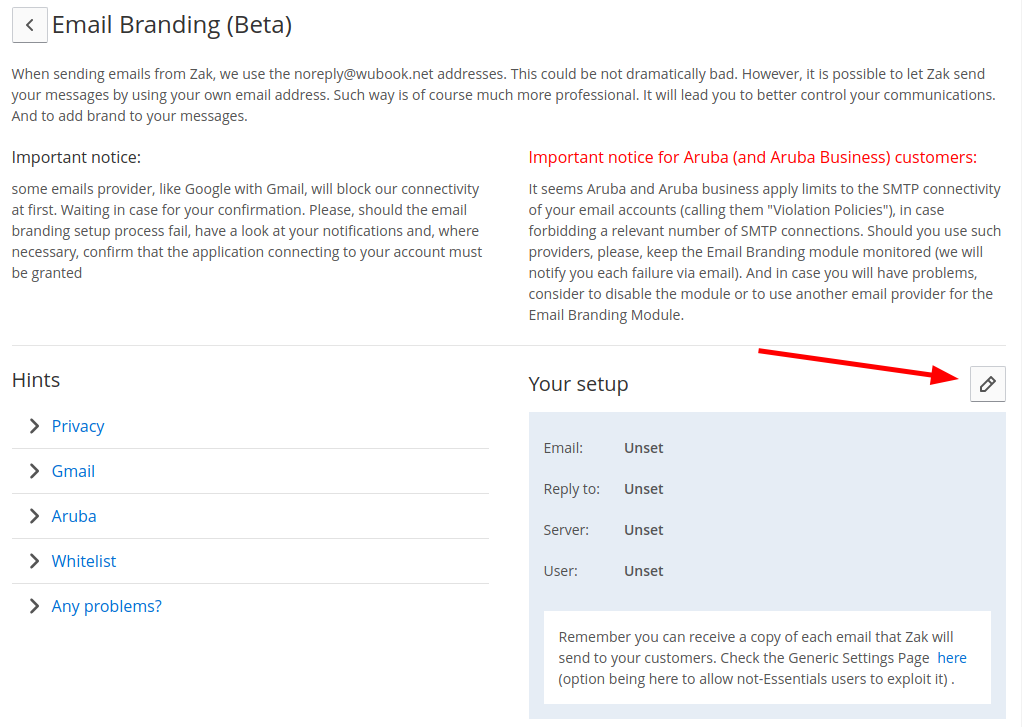Open the Whitelist hint link

coord(84,561)
